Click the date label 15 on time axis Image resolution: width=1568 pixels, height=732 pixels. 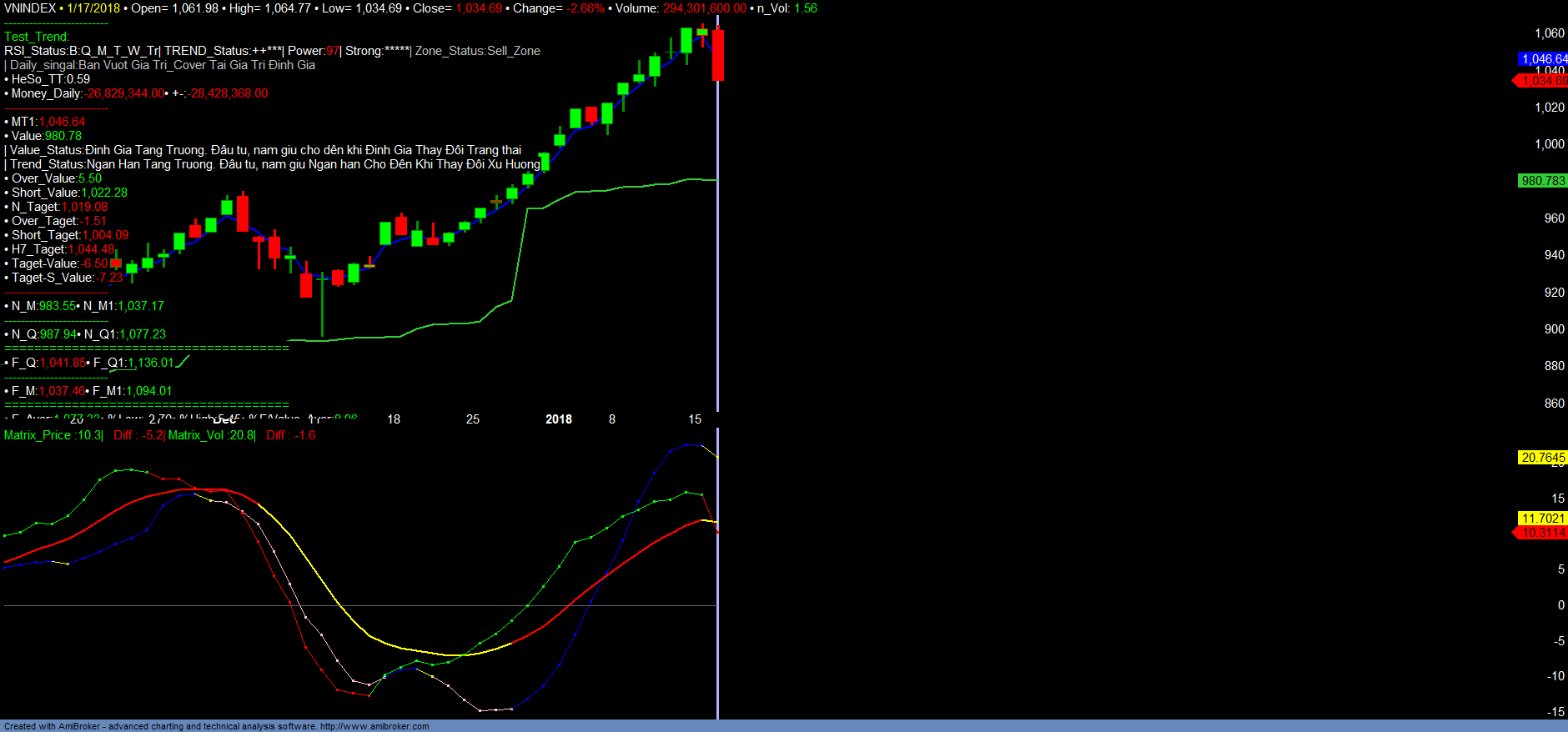coord(695,419)
